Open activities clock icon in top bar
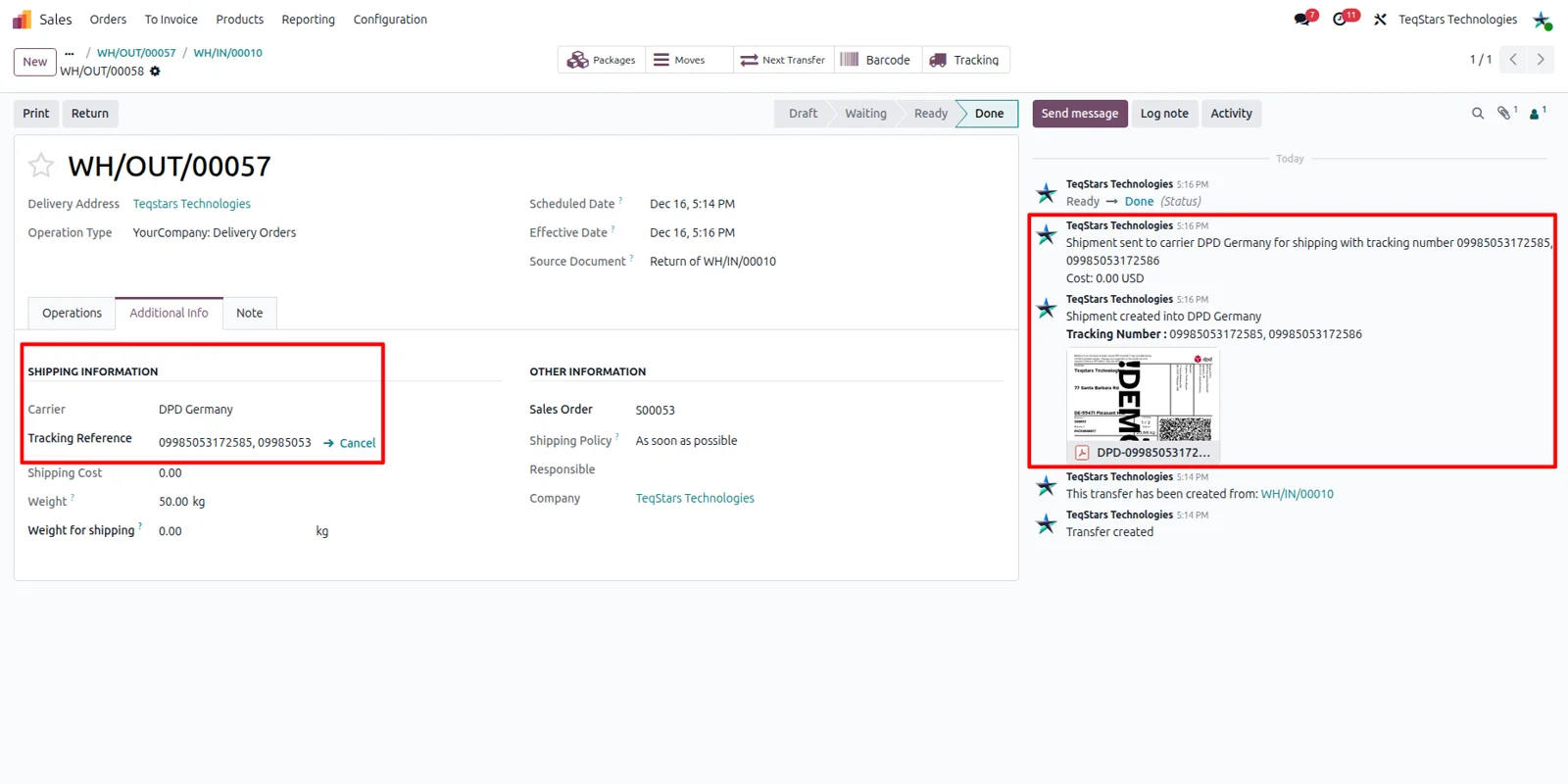 click(1341, 20)
